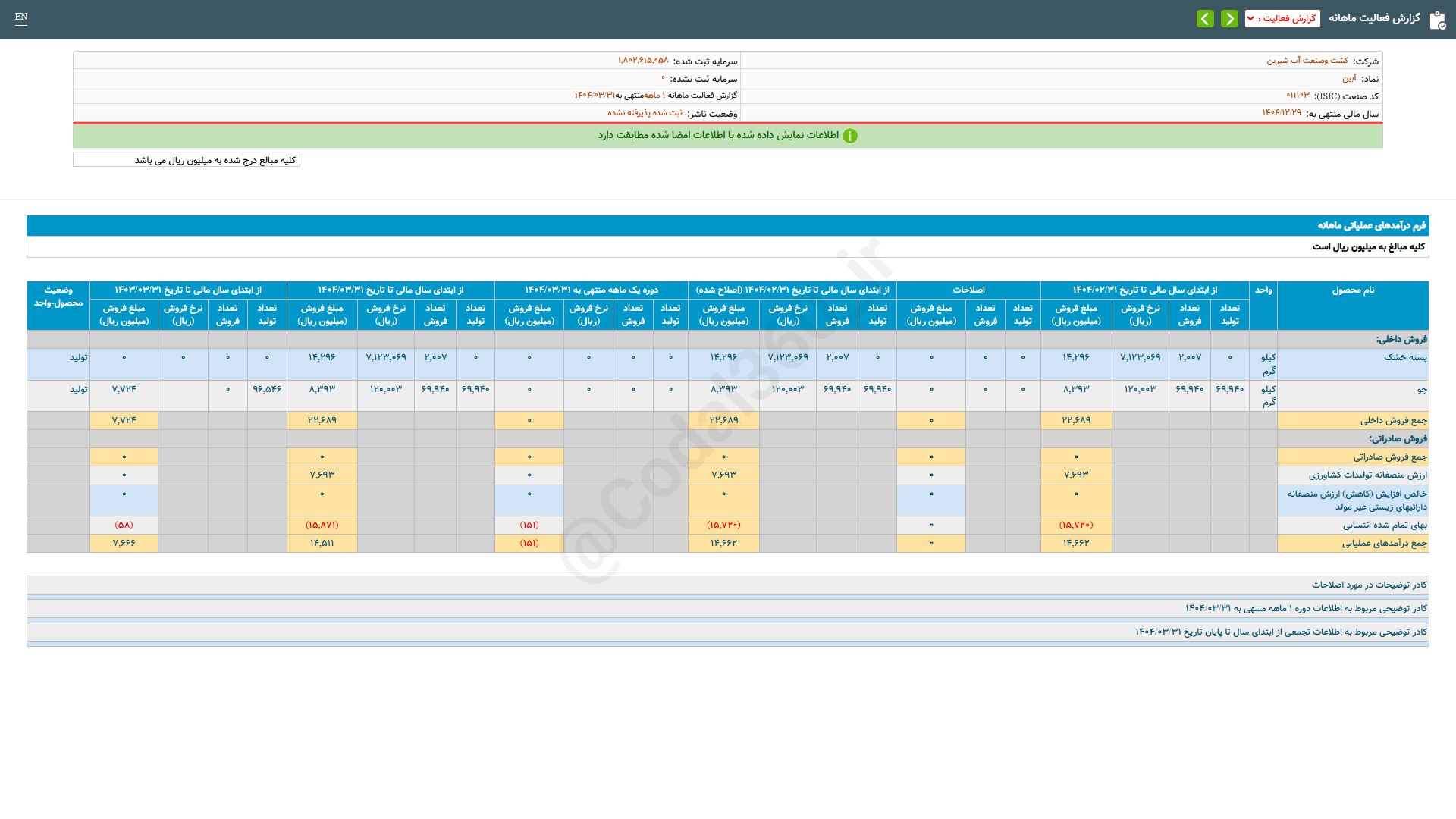Click the green left-pointing arrow button

click(1205, 18)
